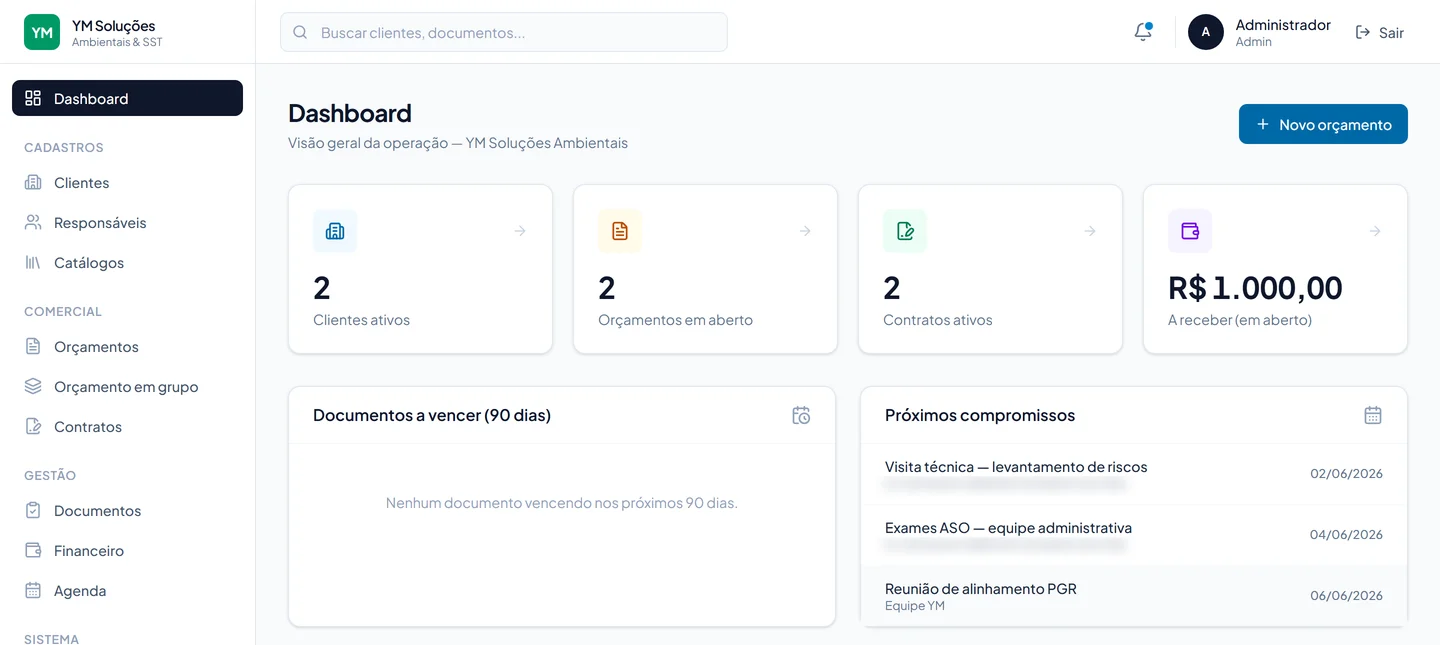Click the blue building icon on Clientes ativos card
Image resolution: width=1440 pixels, height=645 pixels.
(335, 231)
